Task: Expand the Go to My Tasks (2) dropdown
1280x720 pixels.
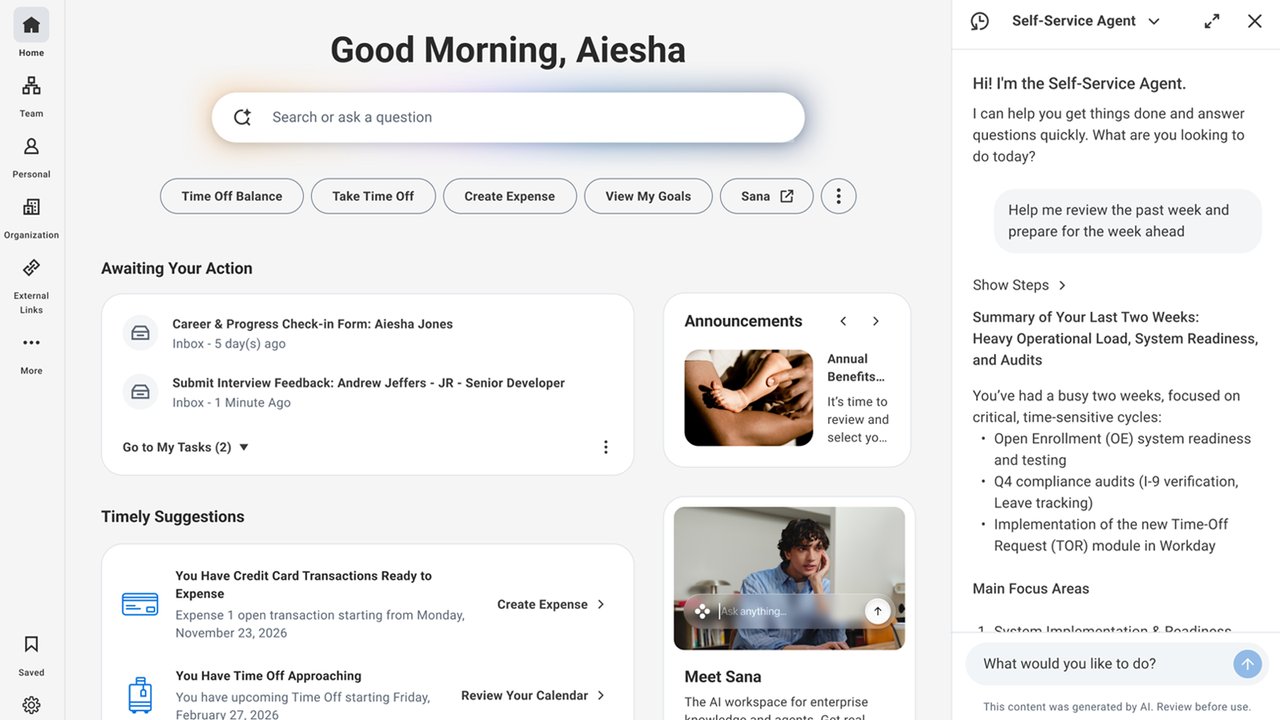Action: click(186, 447)
